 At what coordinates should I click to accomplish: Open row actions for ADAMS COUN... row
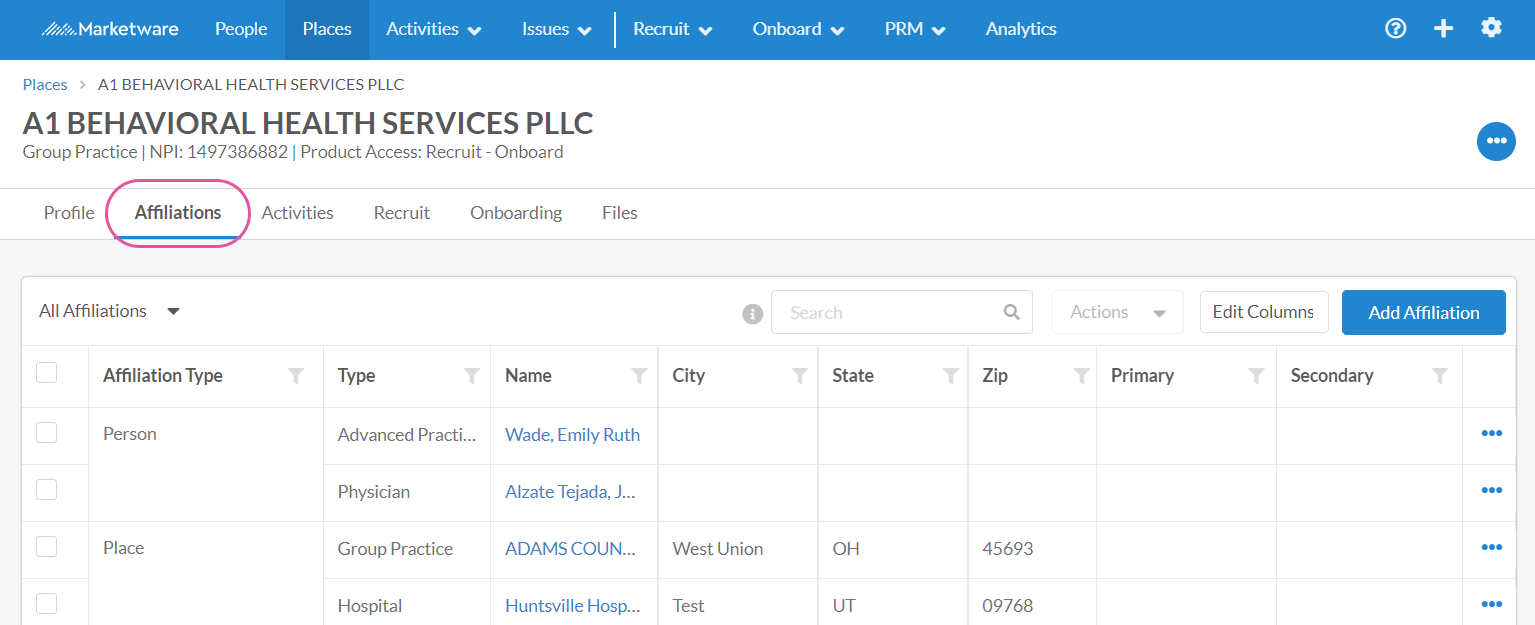click(1491, 548)
